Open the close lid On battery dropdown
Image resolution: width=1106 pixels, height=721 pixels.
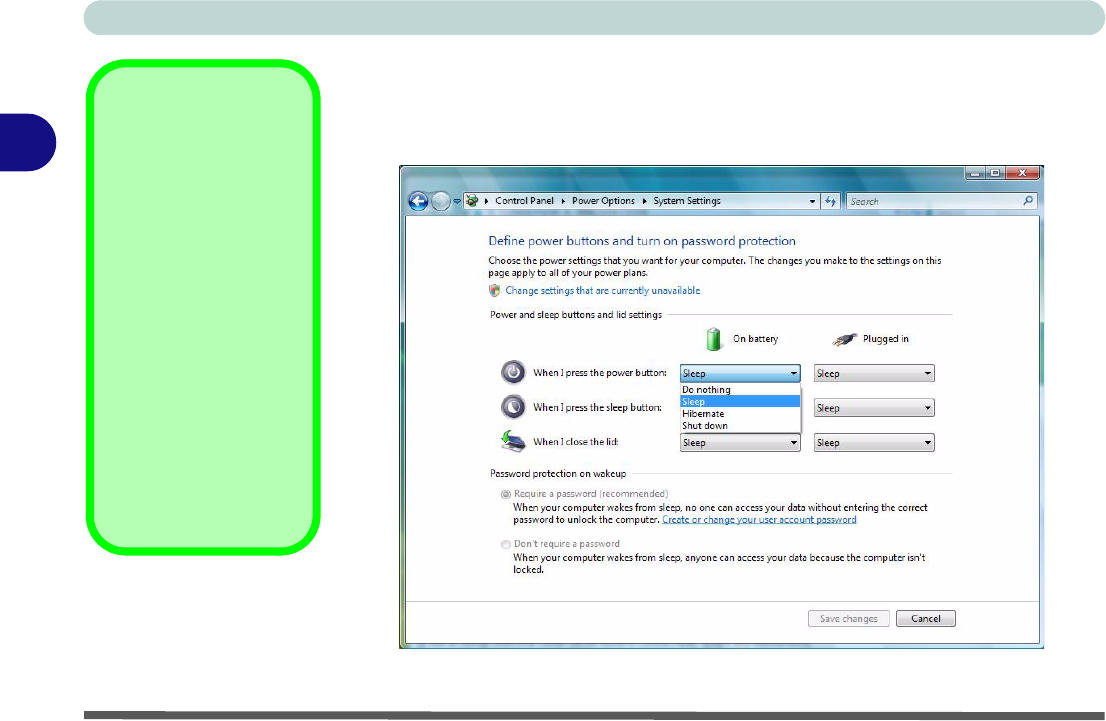[x=740, y=442]
